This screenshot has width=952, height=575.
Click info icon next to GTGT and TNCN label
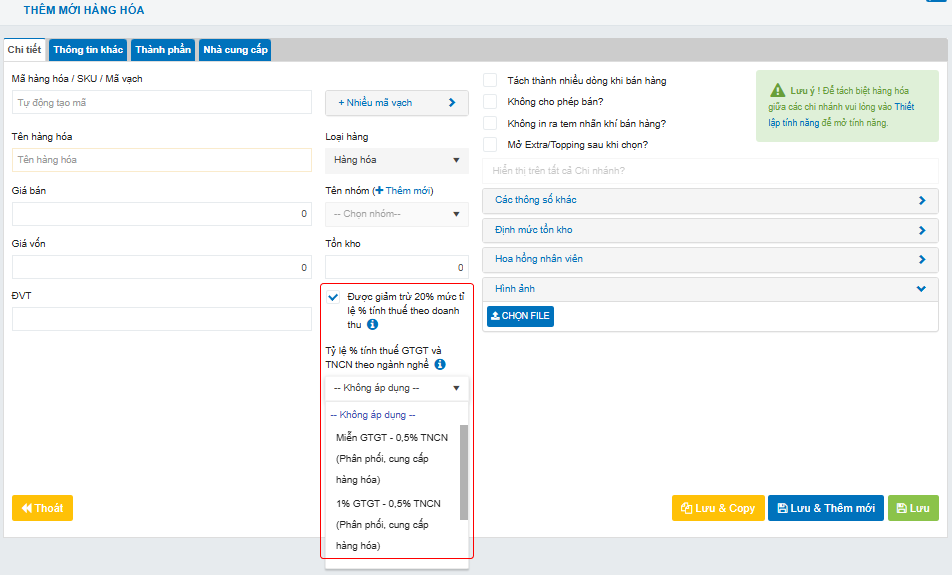pos(440,365)
